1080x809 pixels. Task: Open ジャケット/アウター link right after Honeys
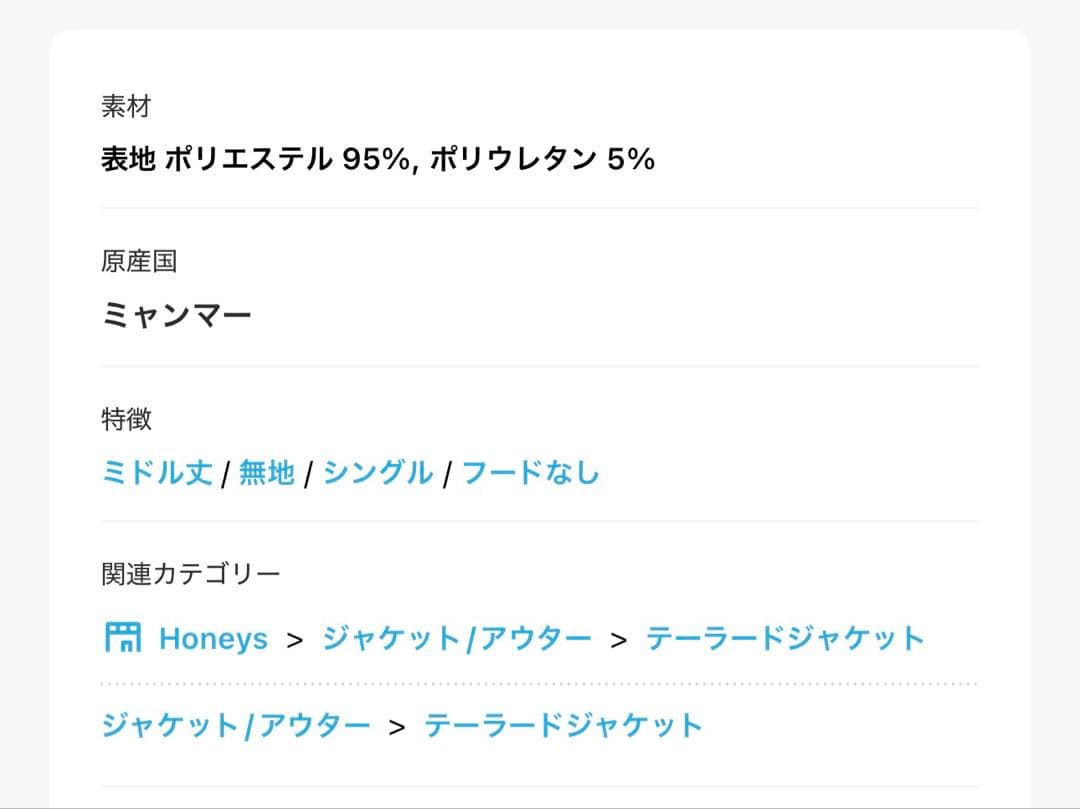pos(457,639)
